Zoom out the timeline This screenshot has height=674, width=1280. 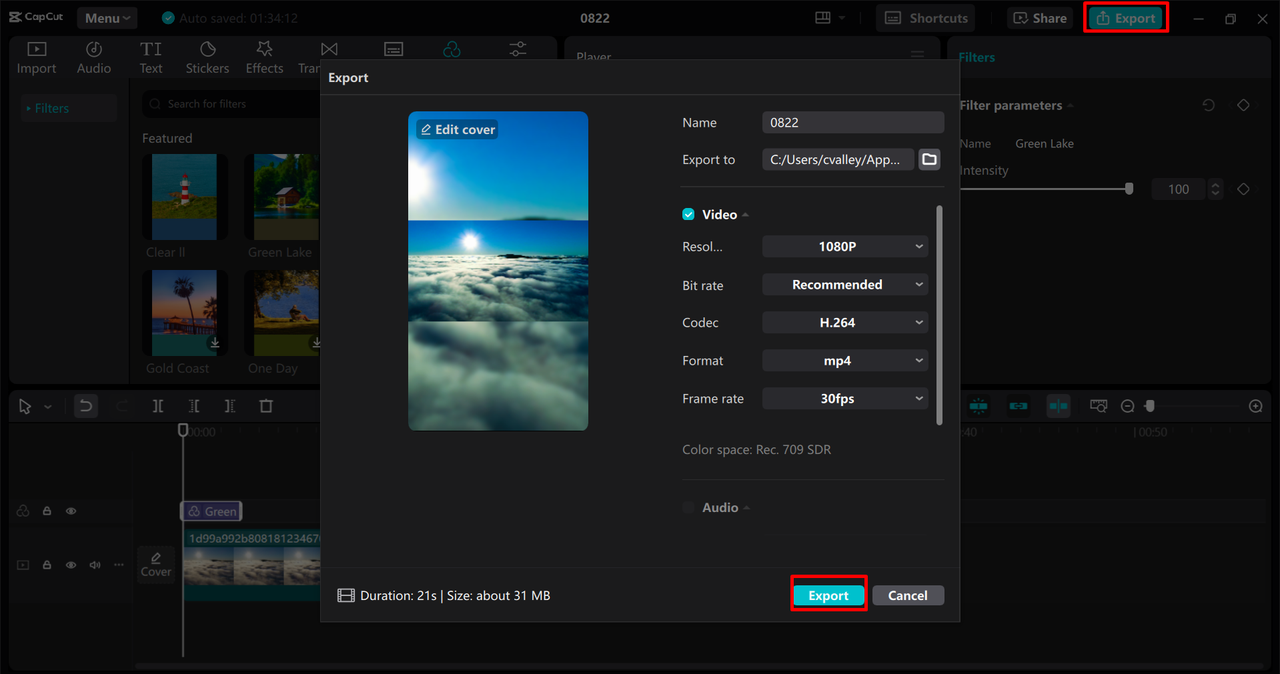click(x=1127, y=406)
